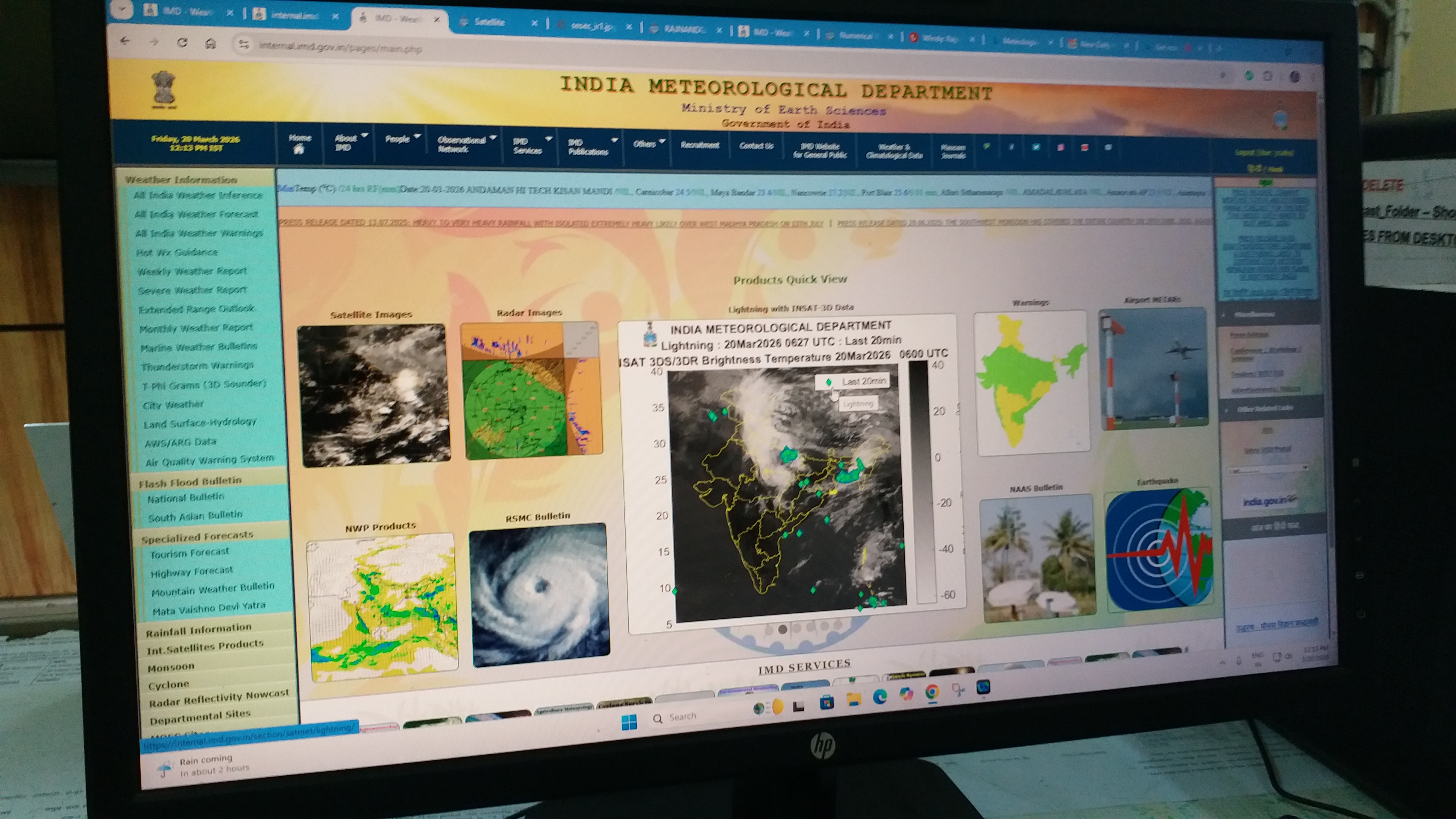Screen dimensions: 1456x819
Task: Click the Home house icon in navigation bar
Action: (x=298, y=150)
